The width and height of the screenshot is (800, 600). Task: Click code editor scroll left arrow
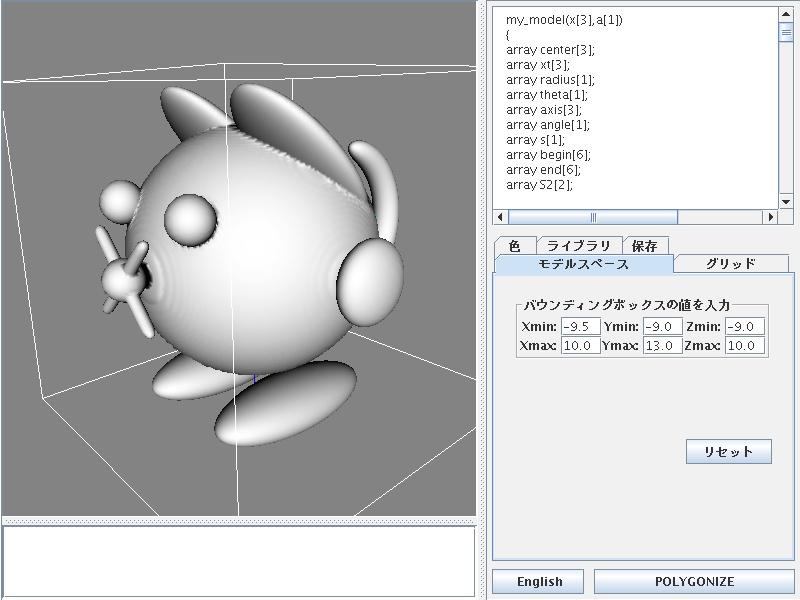click(x=501, y=217)
